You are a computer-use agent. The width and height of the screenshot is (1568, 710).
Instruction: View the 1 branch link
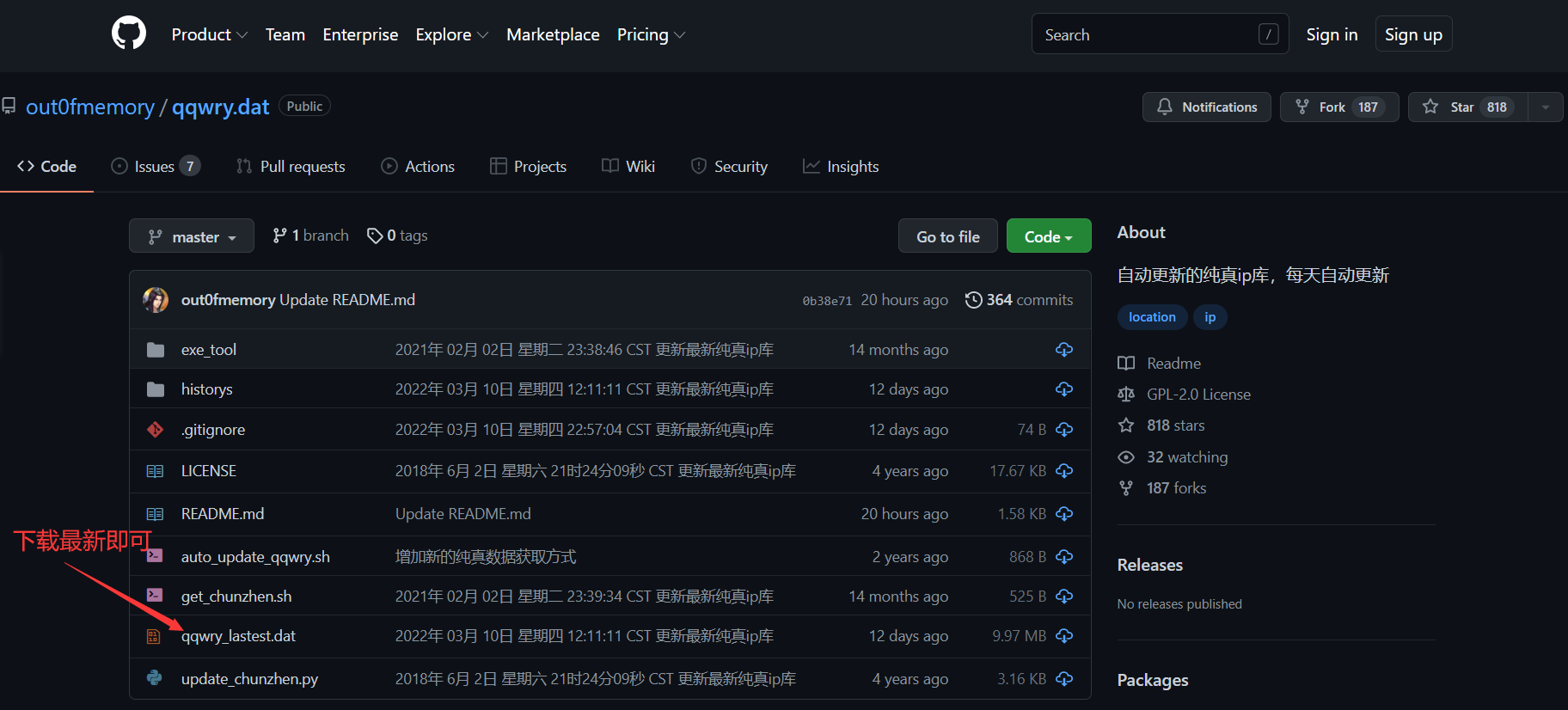pyautogui.click(x=311, y=236)
